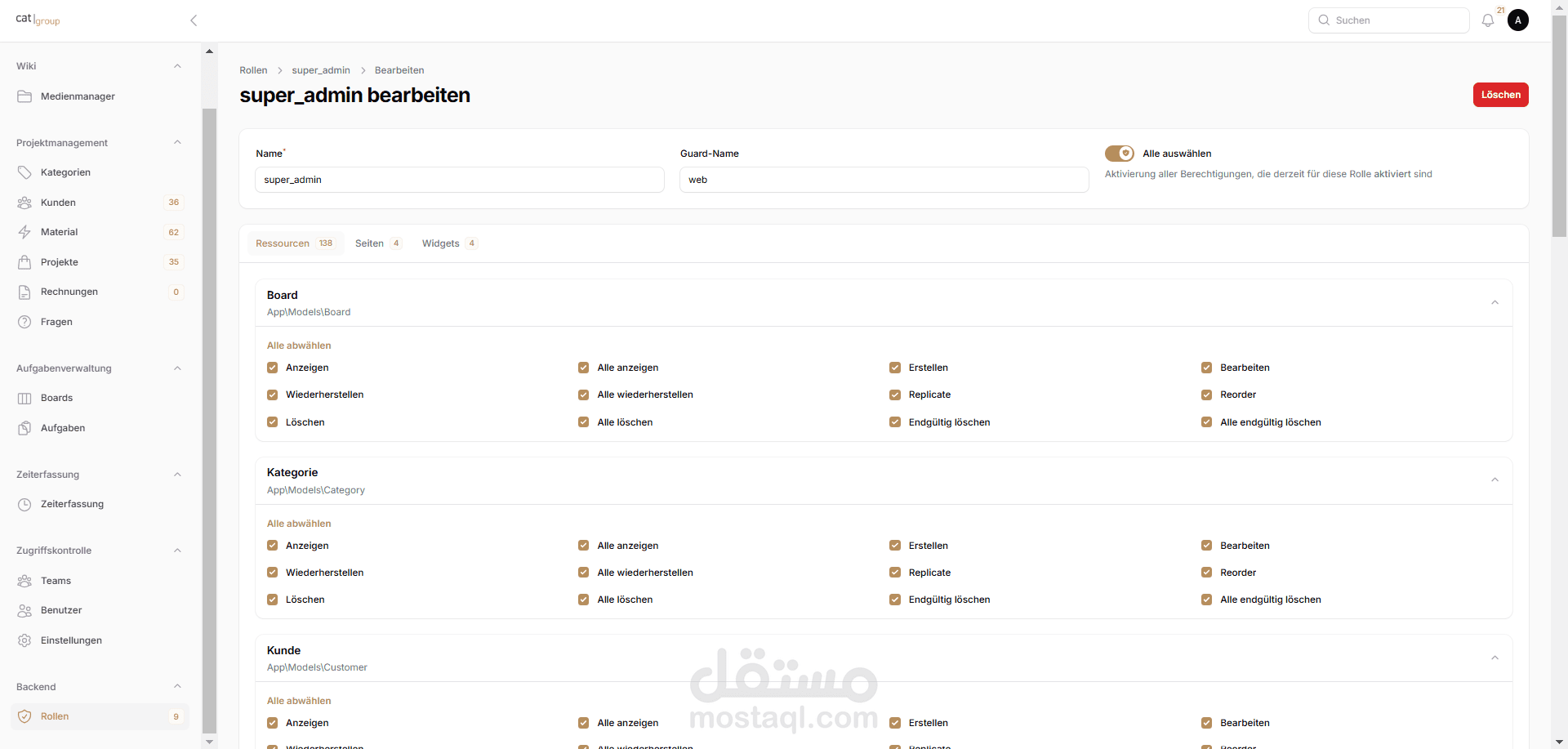This screenshot has width=1568, height=749.
Task: Uncheck Board Alle anzeigen checkbox
Action: [x=583, y=368]
